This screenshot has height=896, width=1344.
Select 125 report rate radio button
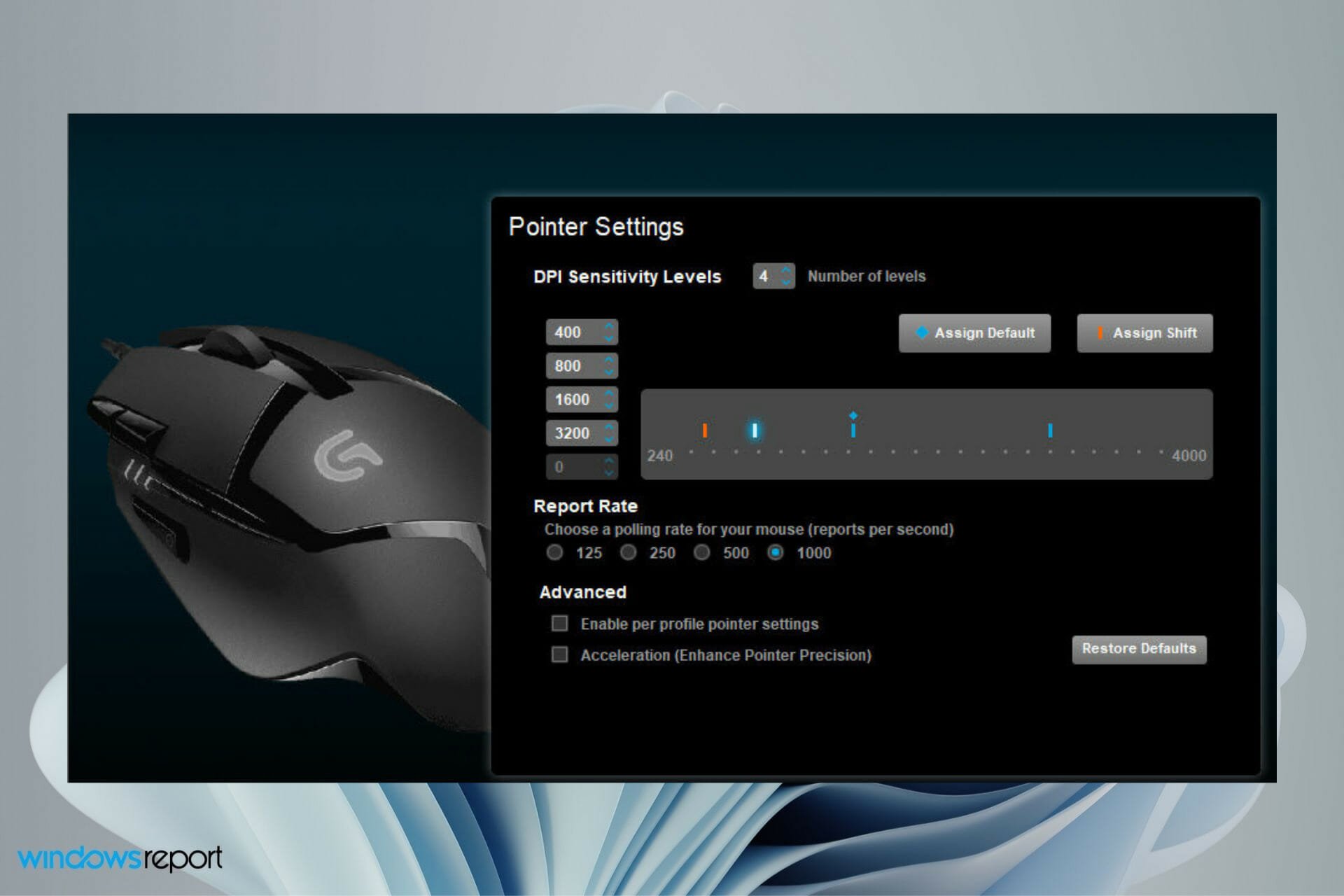[557, 553]
